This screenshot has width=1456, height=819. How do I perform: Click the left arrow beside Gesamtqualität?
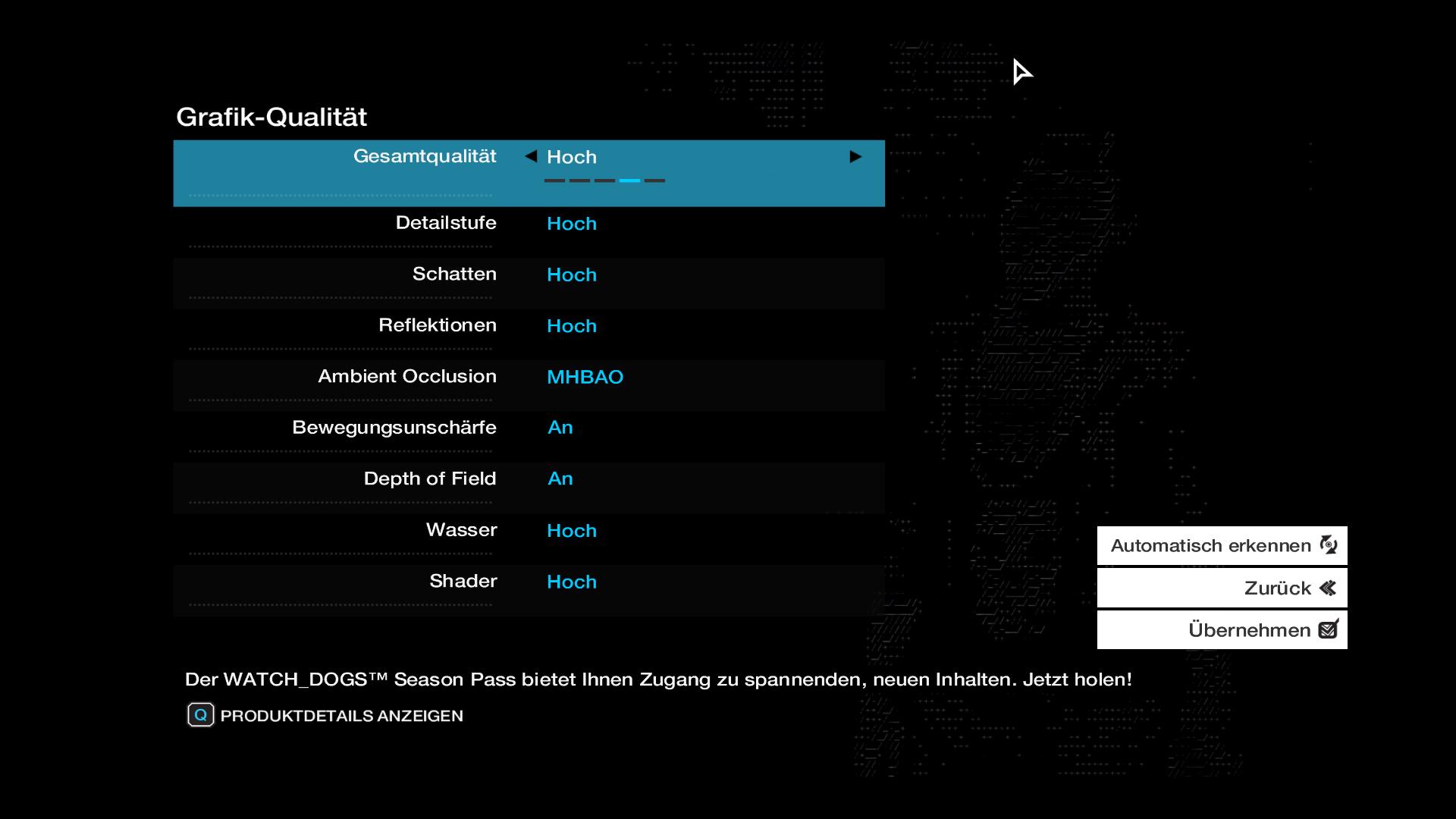pyautogui.click(x=531, y=156)
